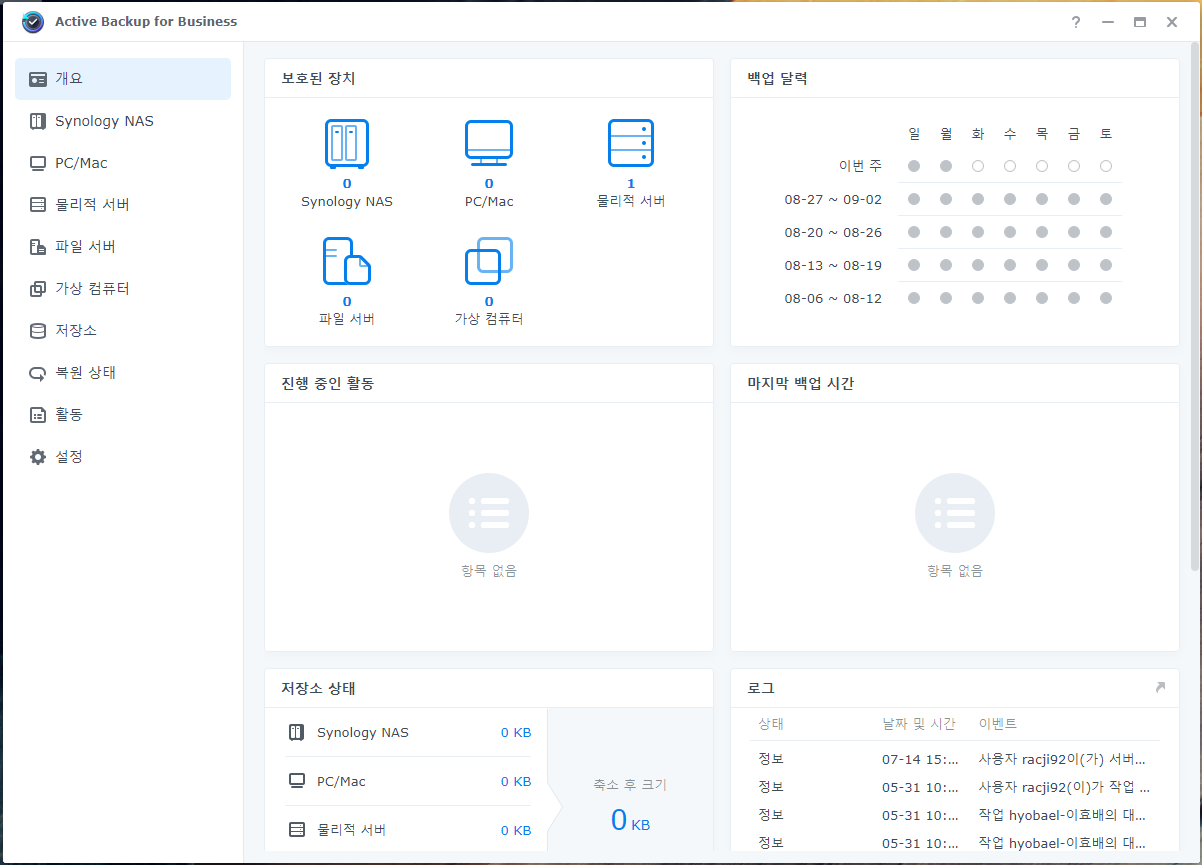Open 설정 settings in the sidebar
Viewport: 1202px width, 865px height.
[123, 457]
